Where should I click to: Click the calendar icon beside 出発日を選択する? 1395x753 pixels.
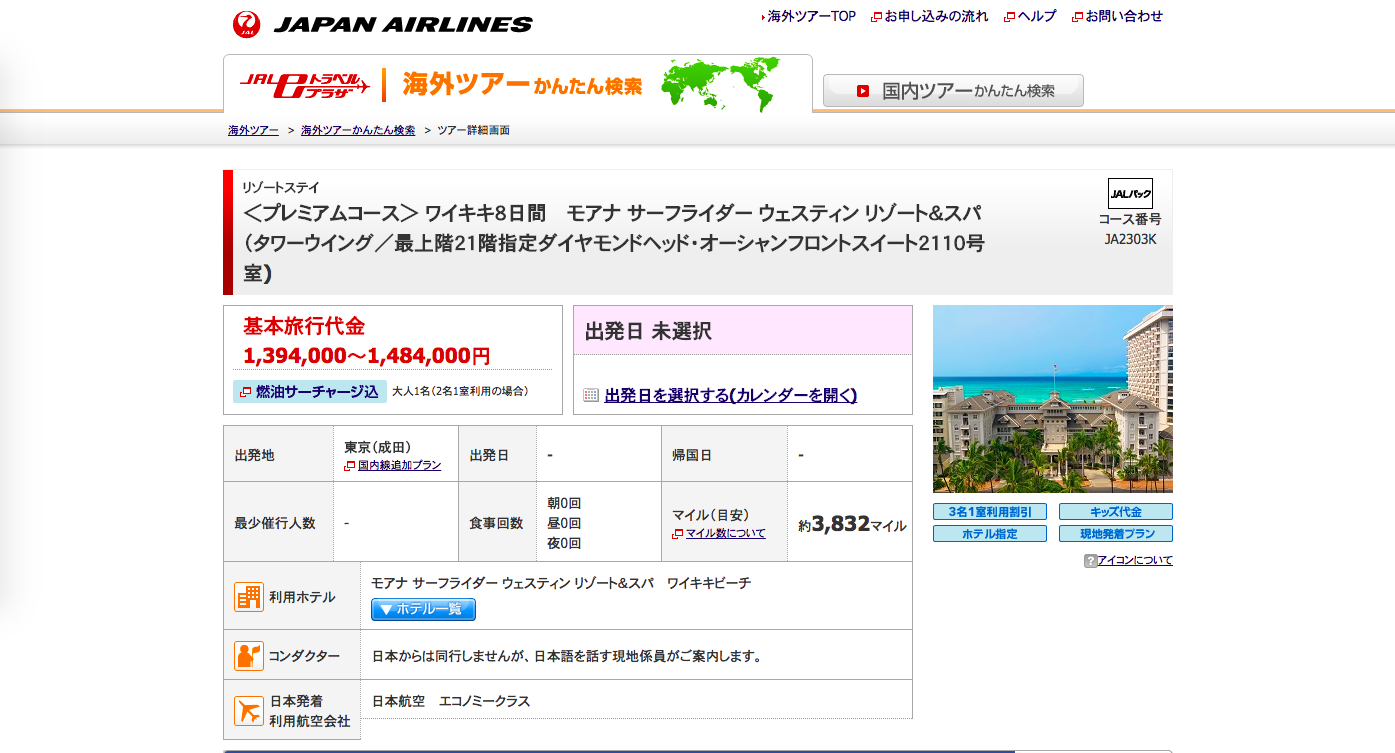coord(591,395)
